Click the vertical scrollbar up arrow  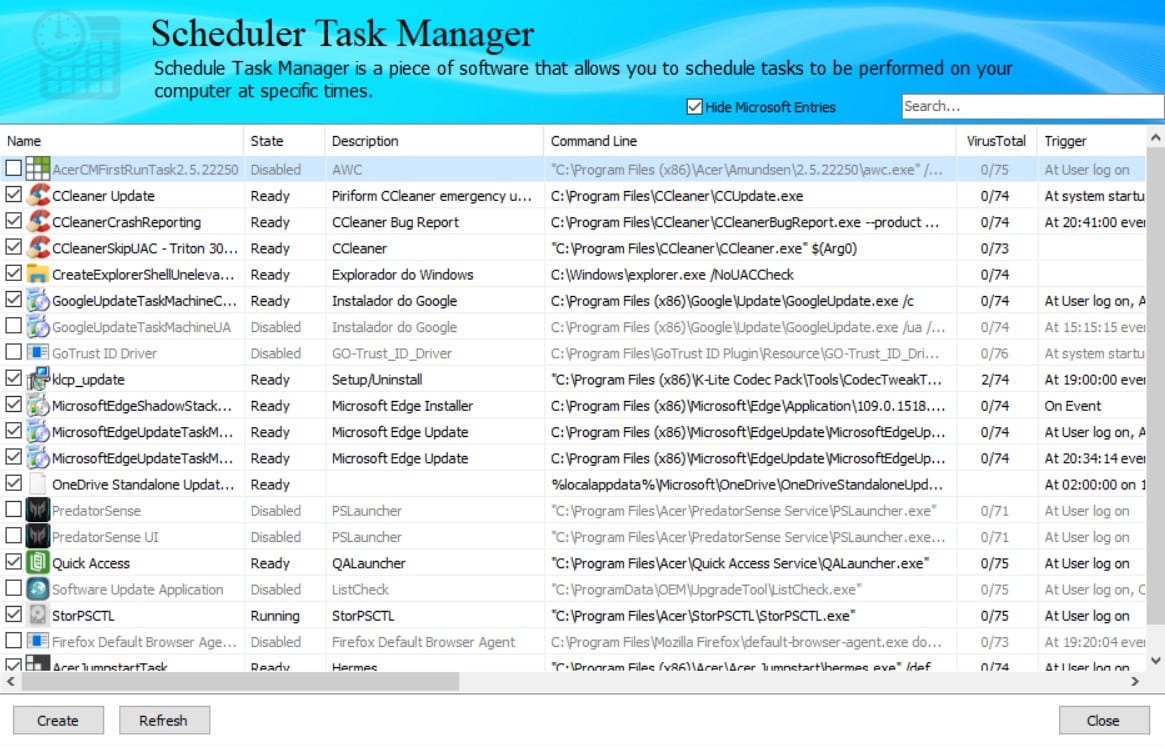1155,138
